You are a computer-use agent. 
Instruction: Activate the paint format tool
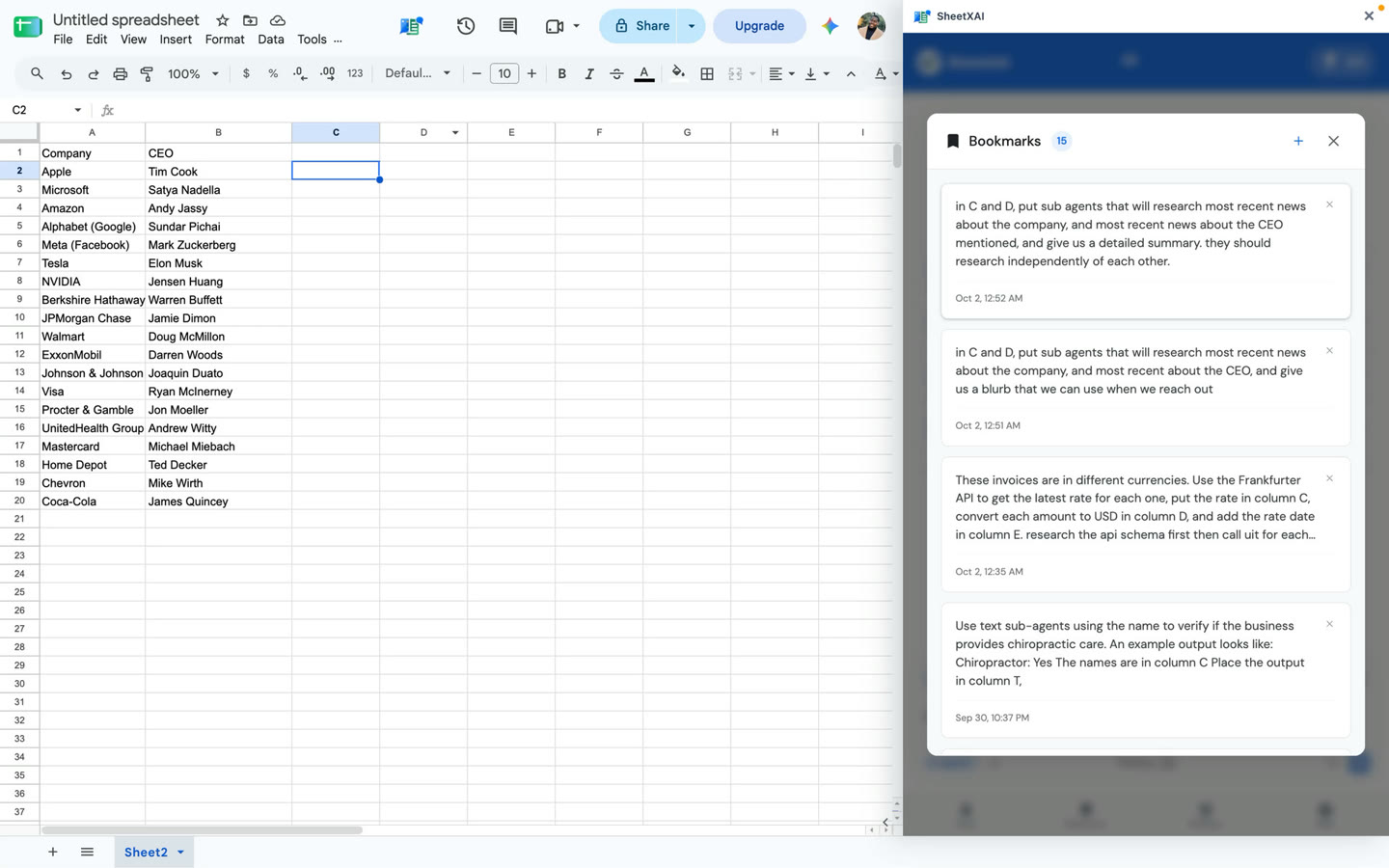[147, 73]
